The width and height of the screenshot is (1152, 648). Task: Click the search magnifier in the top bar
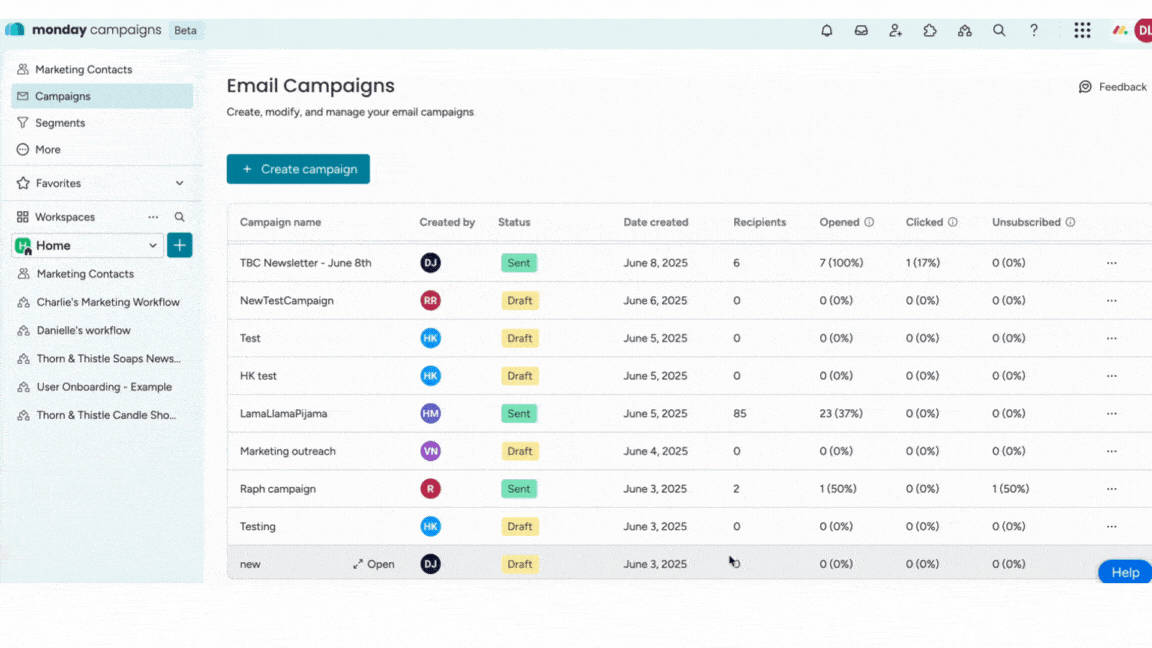999,30
